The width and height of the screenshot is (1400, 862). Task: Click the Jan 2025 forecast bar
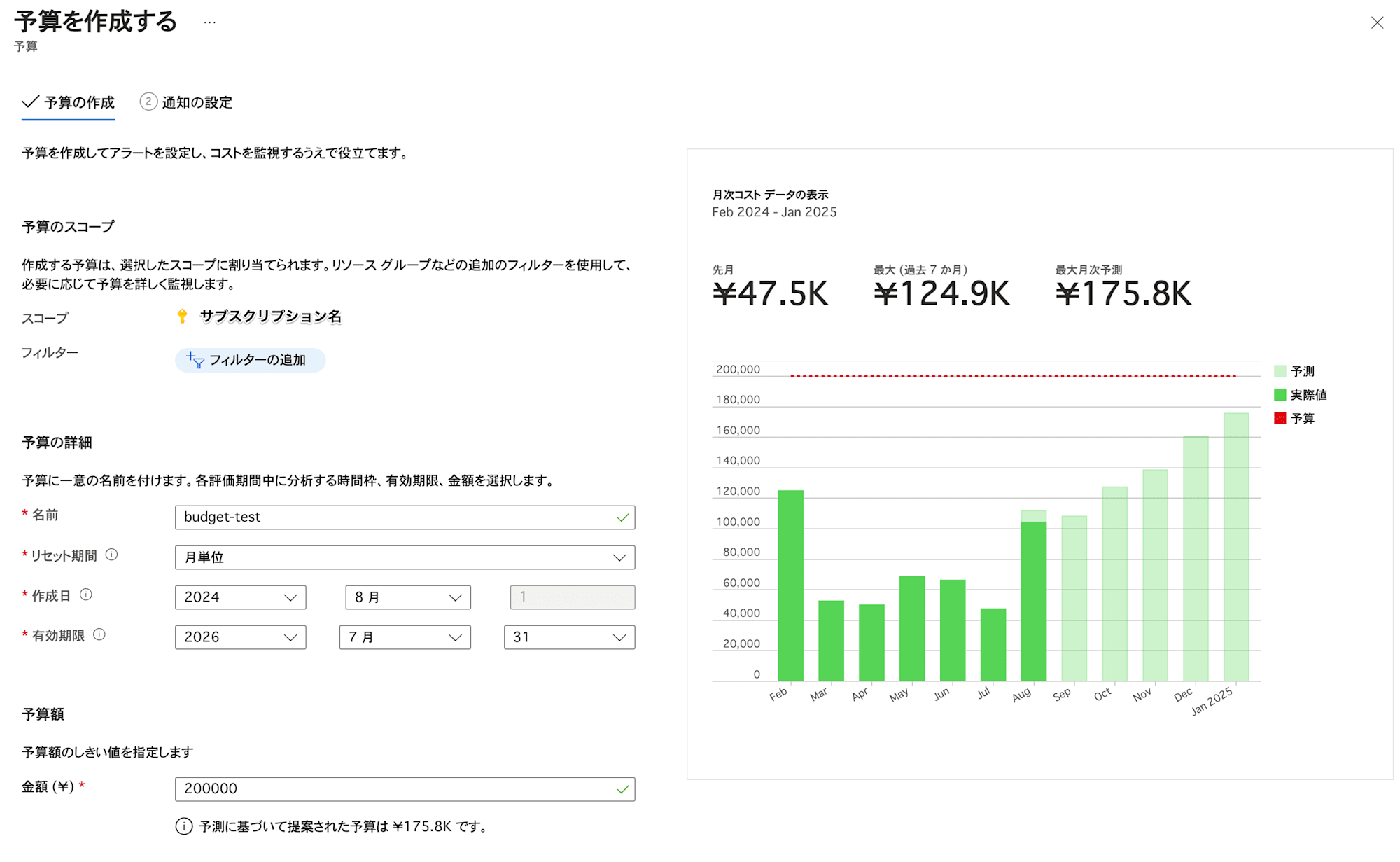1236,547
